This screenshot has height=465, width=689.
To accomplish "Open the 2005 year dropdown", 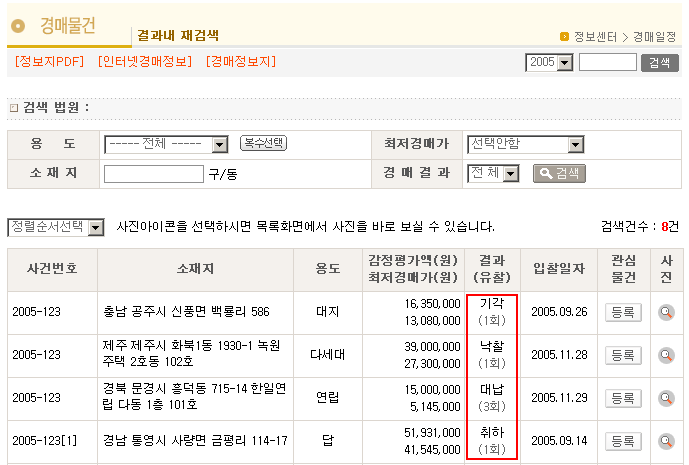I will tap(549, 63).
